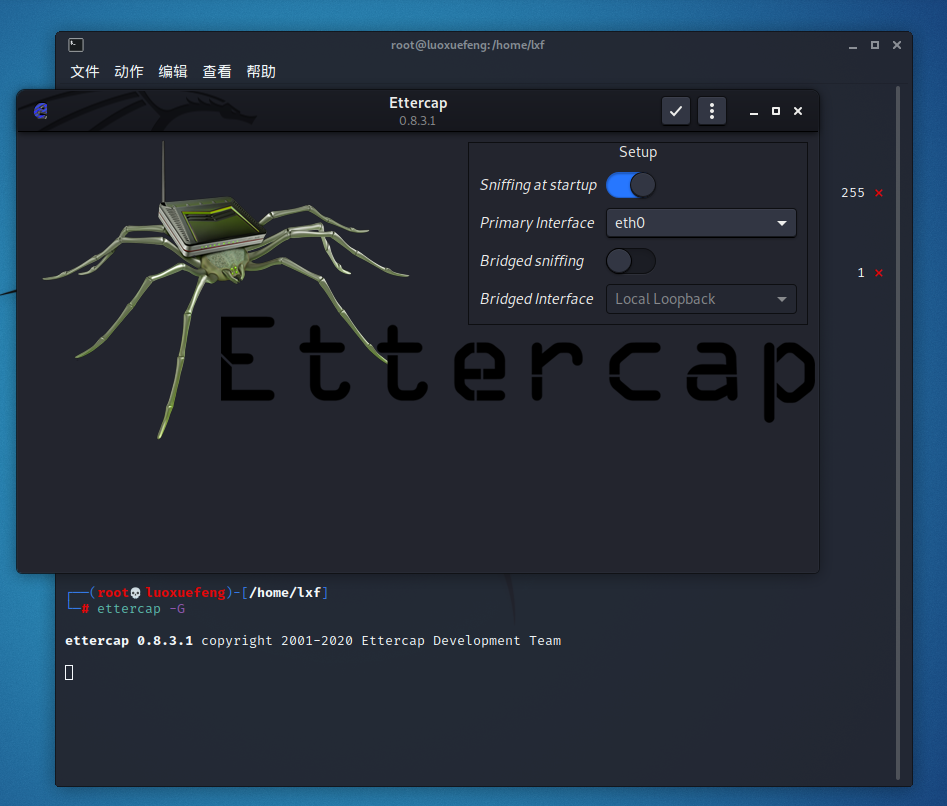The width and height of the screenshot is (947, 806).
Task: Close the terminal window
Action: coord(897,45)
